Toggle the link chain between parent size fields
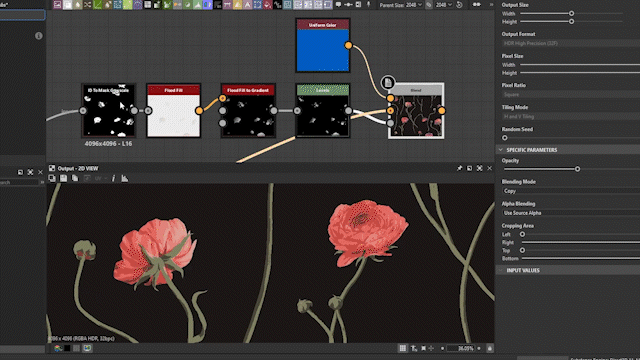 (429, 5)
